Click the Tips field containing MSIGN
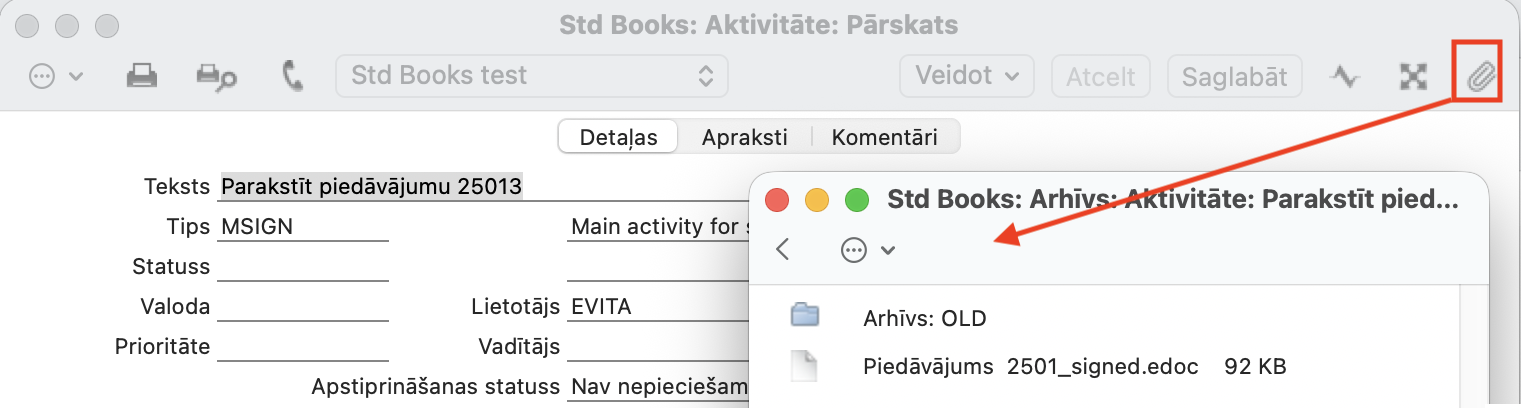The width and height of the screenshot is (1521, 408). (x=302, y=227)
